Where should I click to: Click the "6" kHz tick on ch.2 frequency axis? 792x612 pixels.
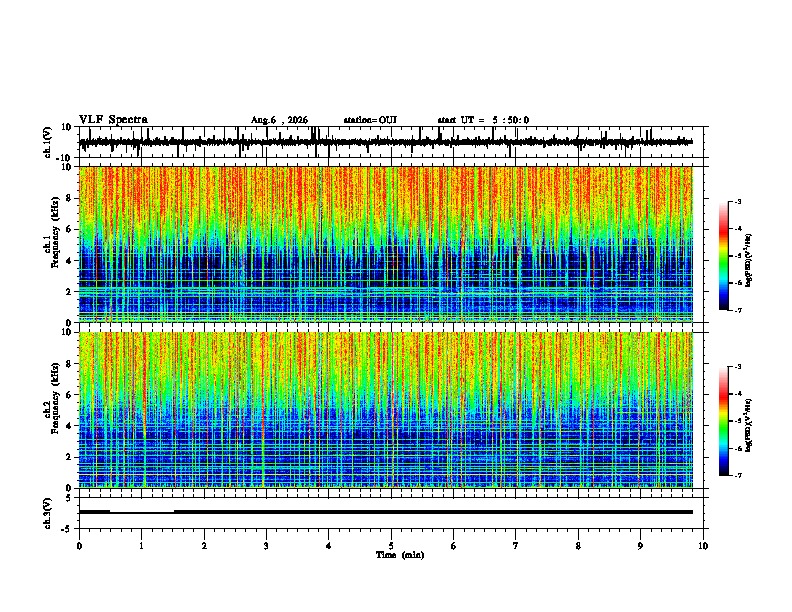69,395
